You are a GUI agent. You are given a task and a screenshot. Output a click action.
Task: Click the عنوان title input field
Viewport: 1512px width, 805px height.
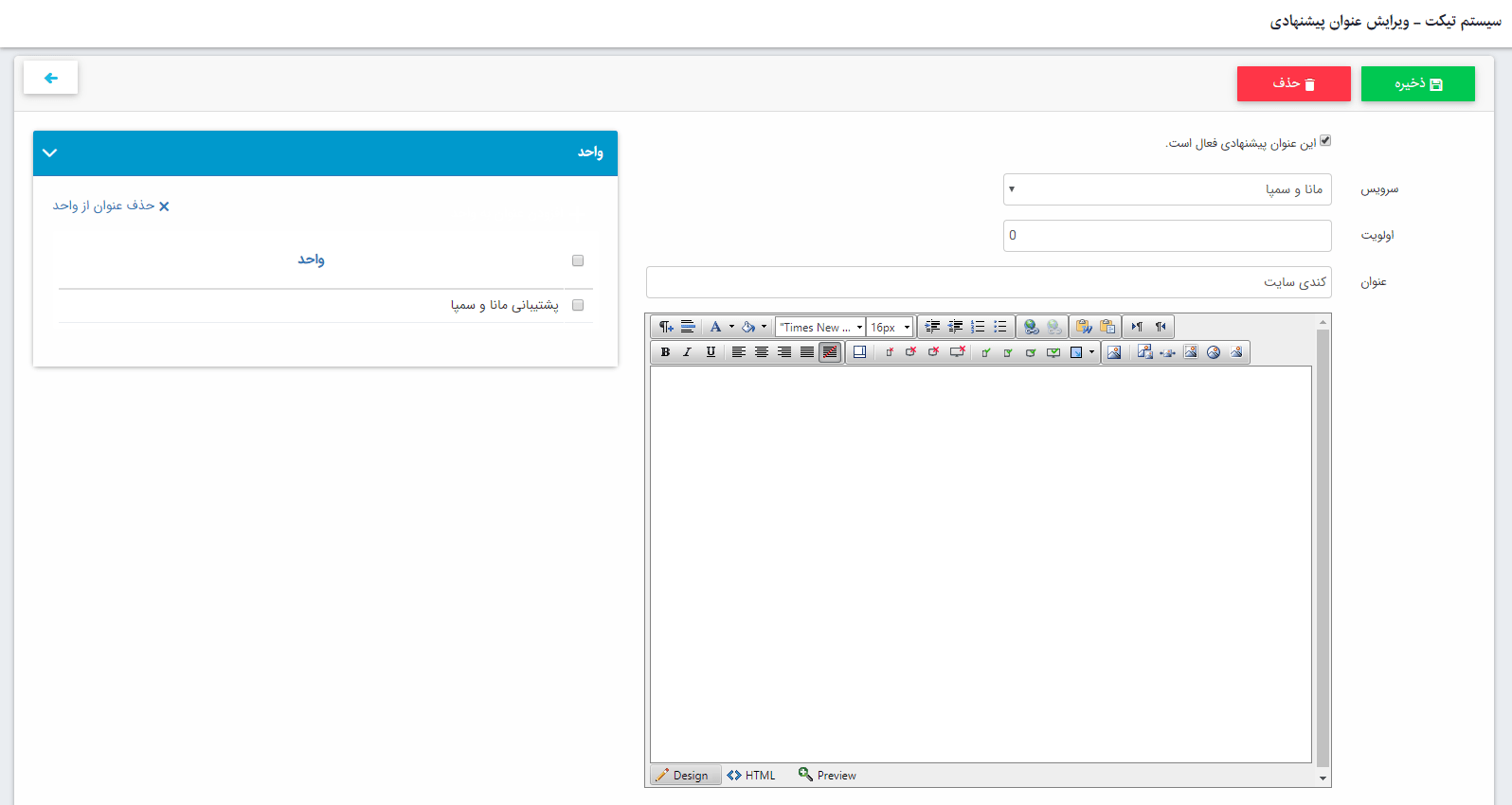tap(988, 282)
